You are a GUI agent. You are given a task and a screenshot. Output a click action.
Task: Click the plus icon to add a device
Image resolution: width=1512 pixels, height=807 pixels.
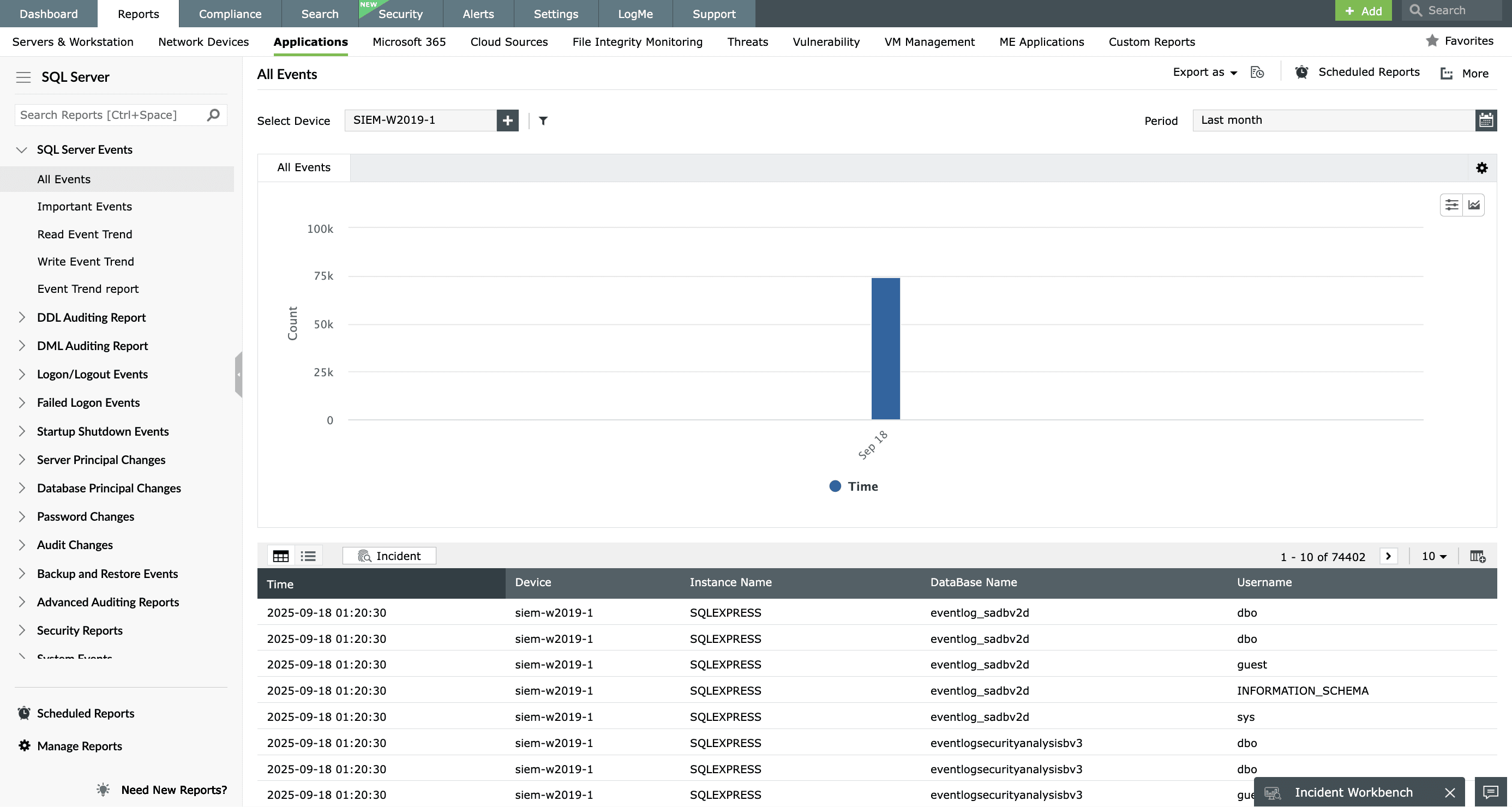(x=507, y=121)
